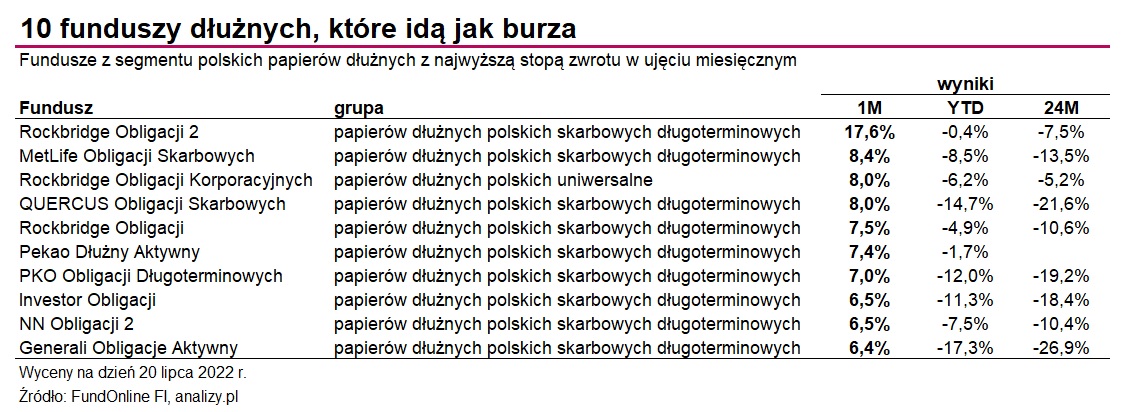This screenshot has width=1132, height=412.
Task: Click the 1M value '7,5%' for Rockbridge Obligacji
Action: click(869, 228)
